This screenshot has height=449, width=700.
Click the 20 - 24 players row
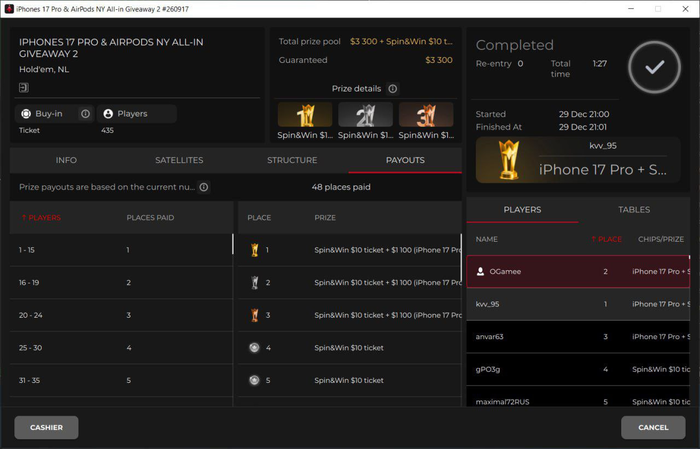click(x=121, y=315)
